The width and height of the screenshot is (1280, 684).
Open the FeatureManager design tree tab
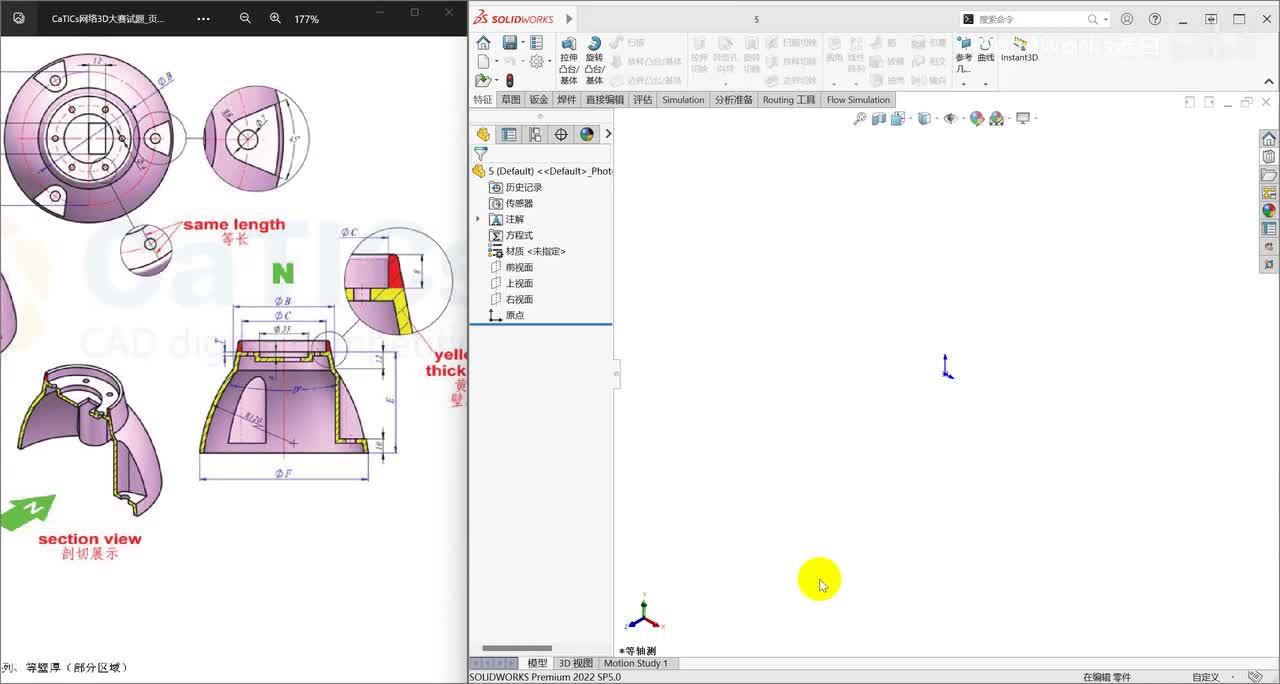point(483,134)
